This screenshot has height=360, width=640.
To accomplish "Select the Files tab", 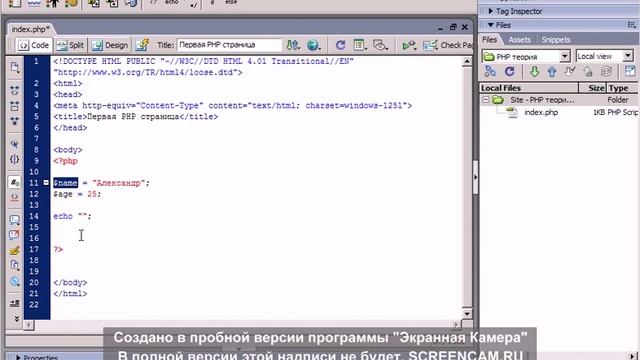I will point(489,40).
